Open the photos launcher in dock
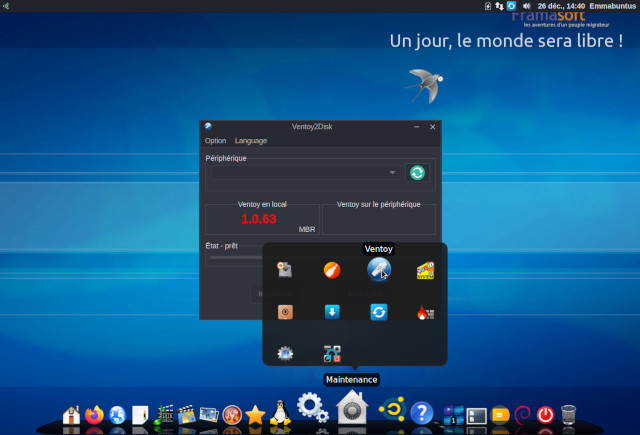 [x=209, y=415]
